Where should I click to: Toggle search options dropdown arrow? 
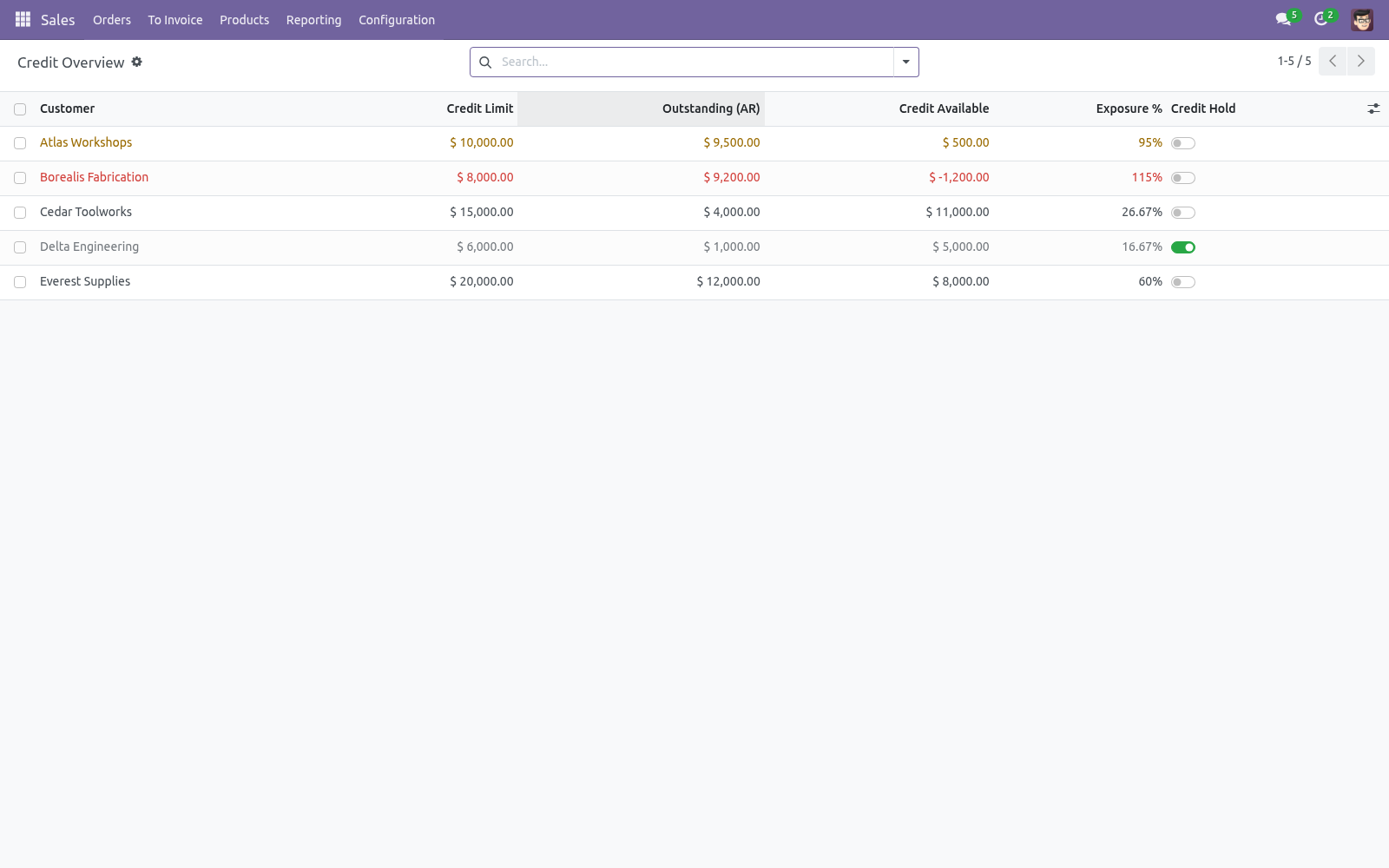click(905, 62)
